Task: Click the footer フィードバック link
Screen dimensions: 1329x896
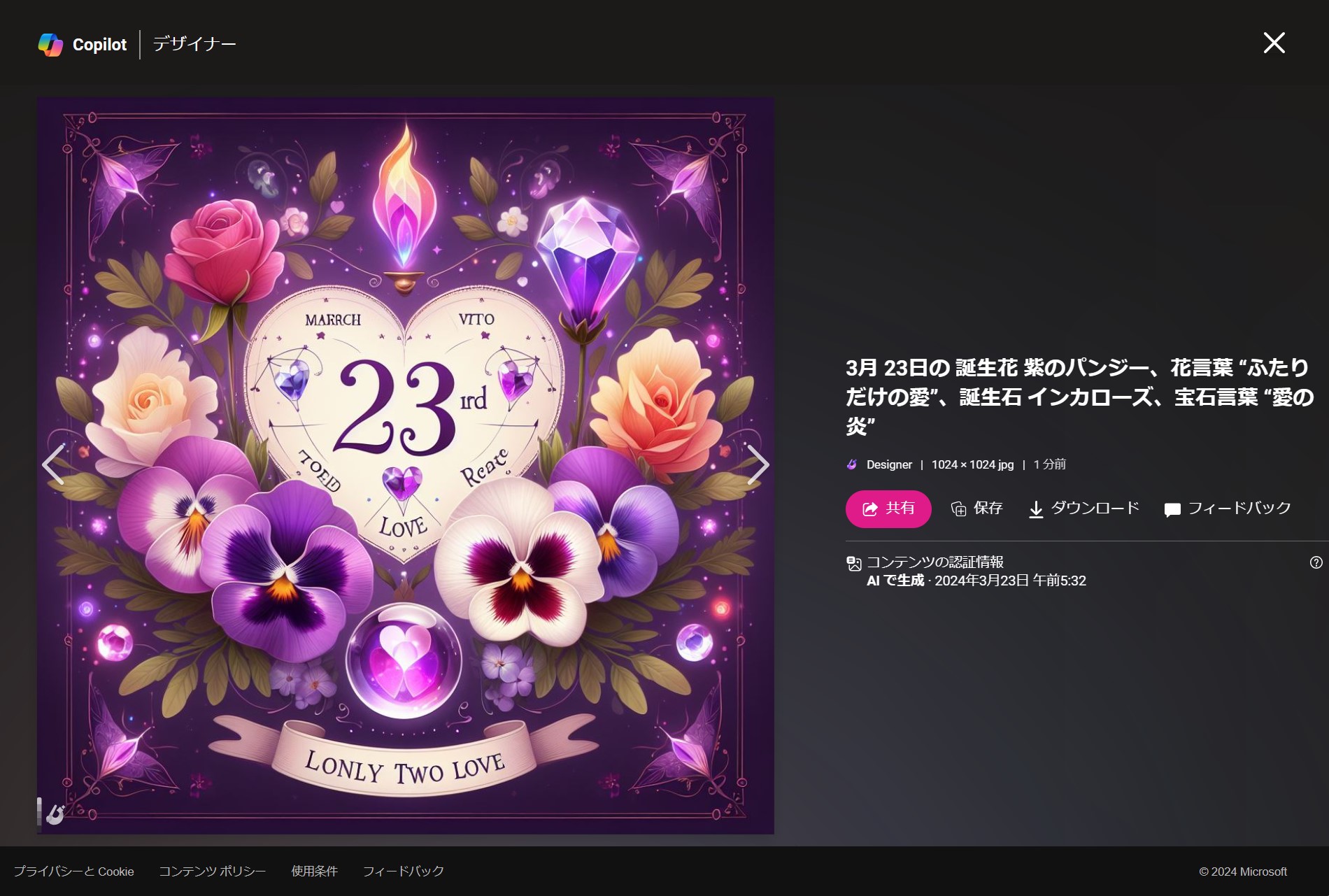Action: click(x=403, y=872)
